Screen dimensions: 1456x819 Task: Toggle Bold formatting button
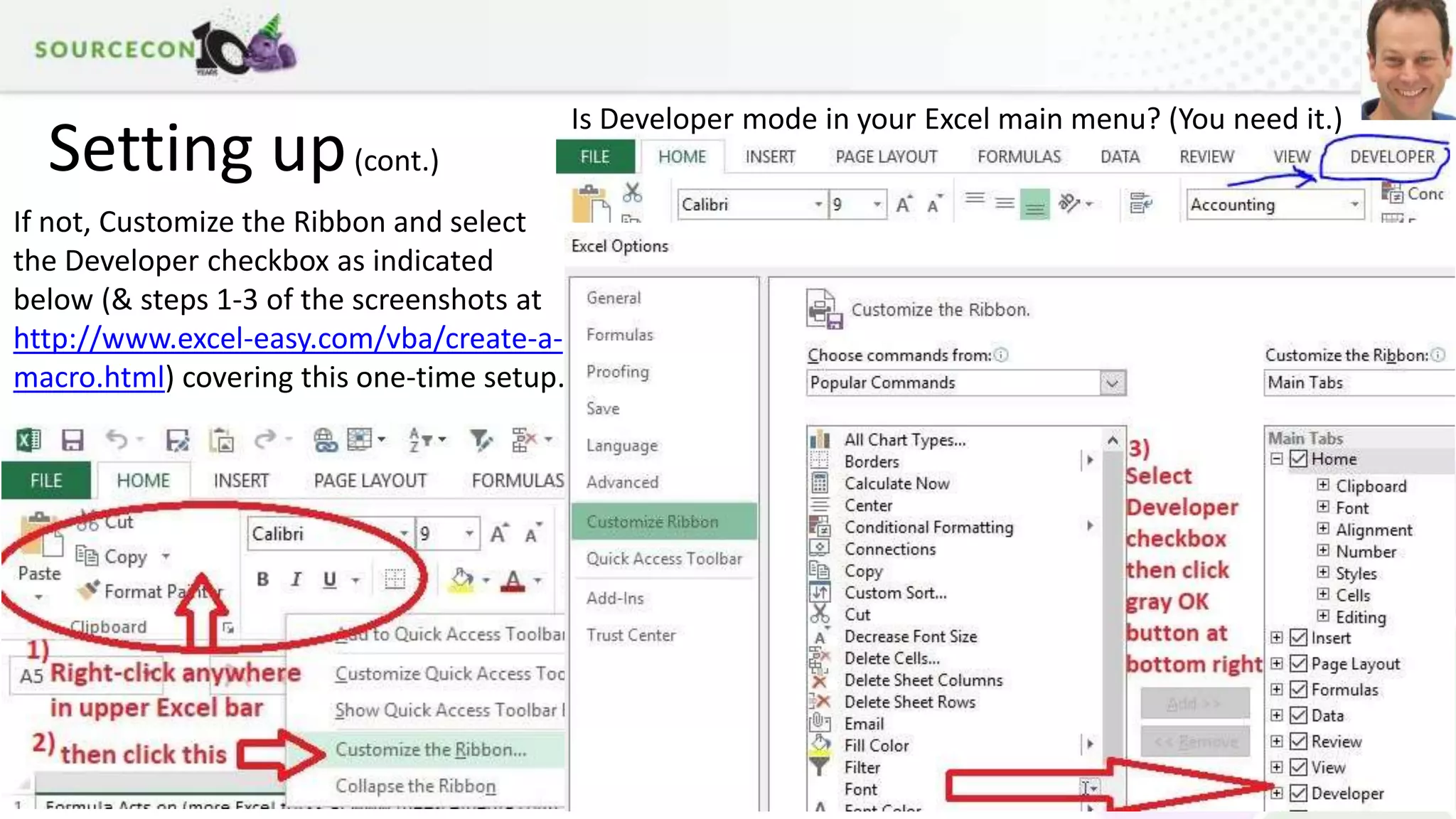coord(263,579)
